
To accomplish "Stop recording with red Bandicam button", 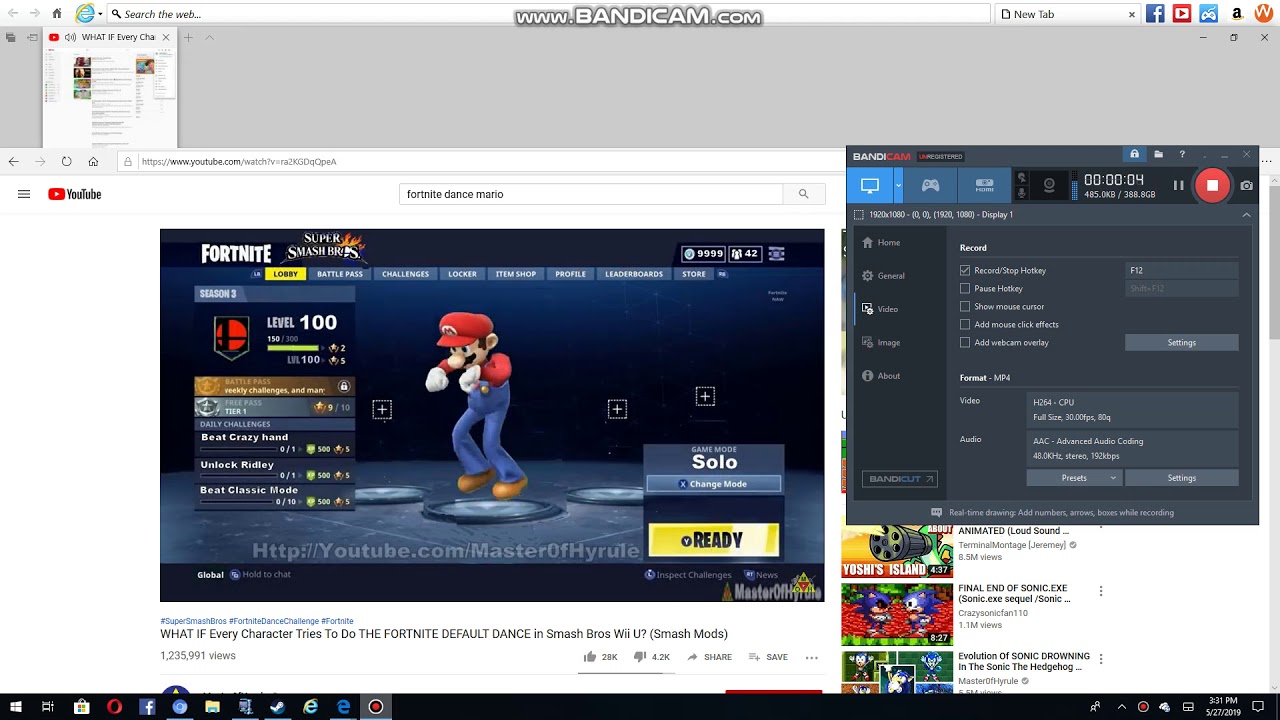I will coord(1212,185).
